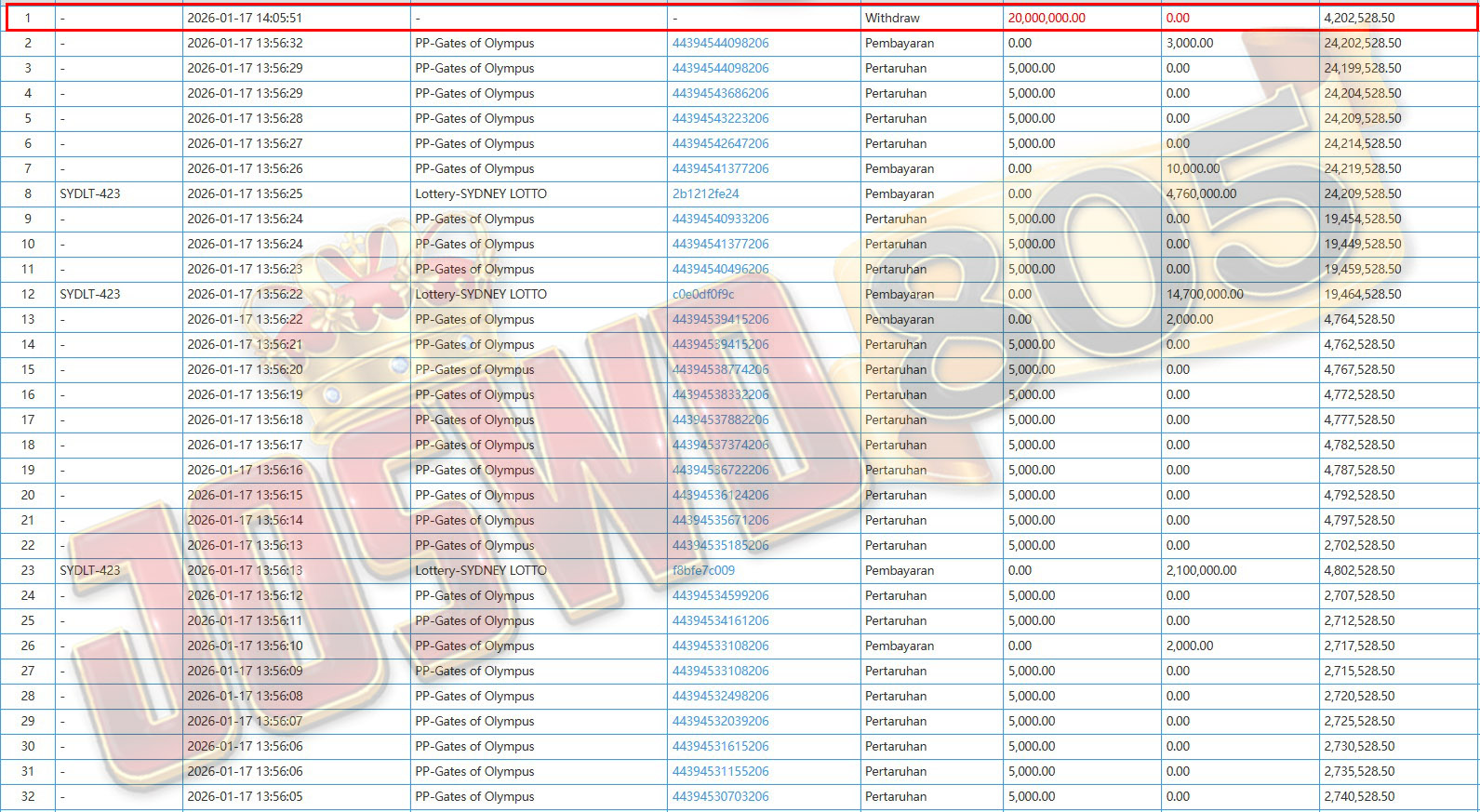Open transaction ID 44394530703206
The image size is (1480, 812).
pyautogui.click(x=720, y=796)
